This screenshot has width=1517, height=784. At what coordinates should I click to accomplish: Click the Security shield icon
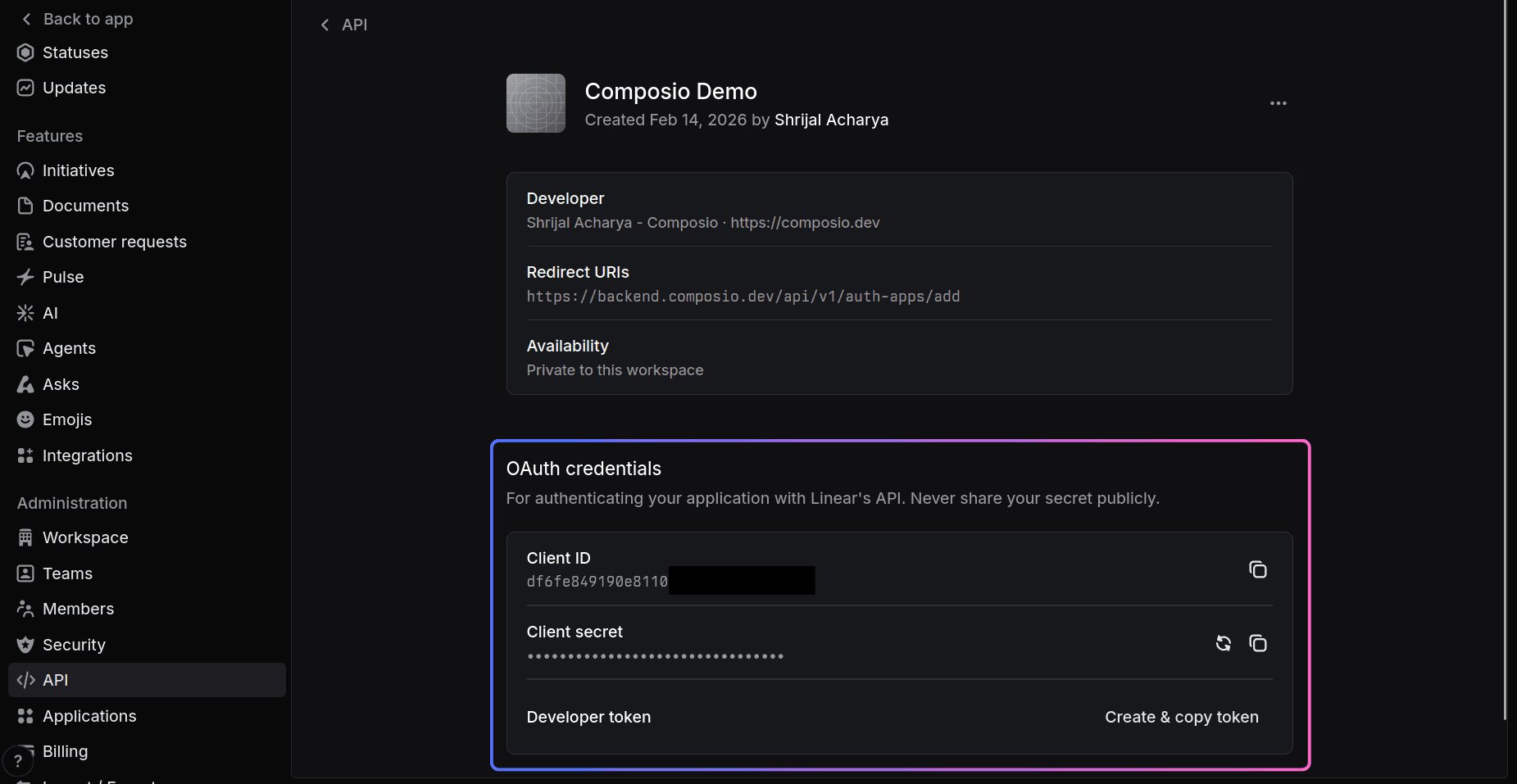pyautogui.click(x=25, y=645)
